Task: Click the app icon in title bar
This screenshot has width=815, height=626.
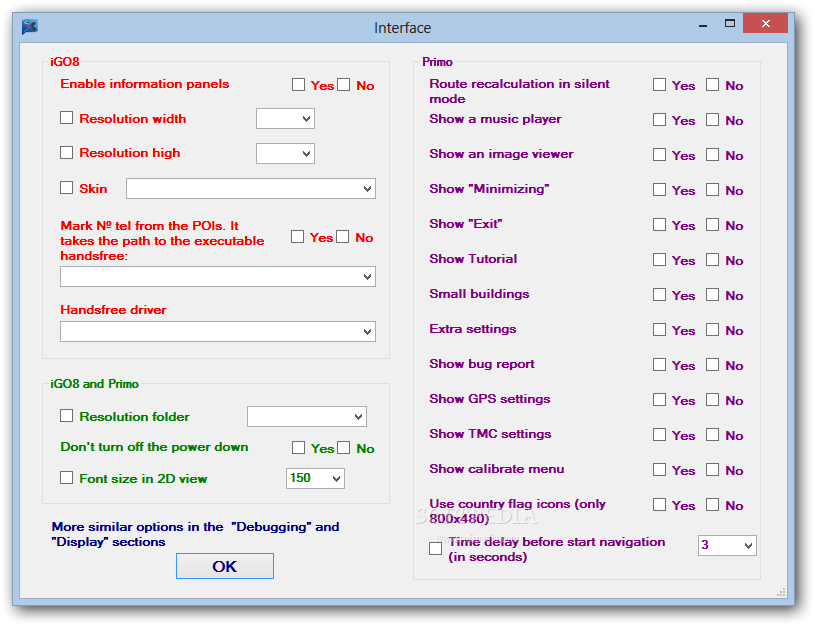Action: tap(30, 26)
